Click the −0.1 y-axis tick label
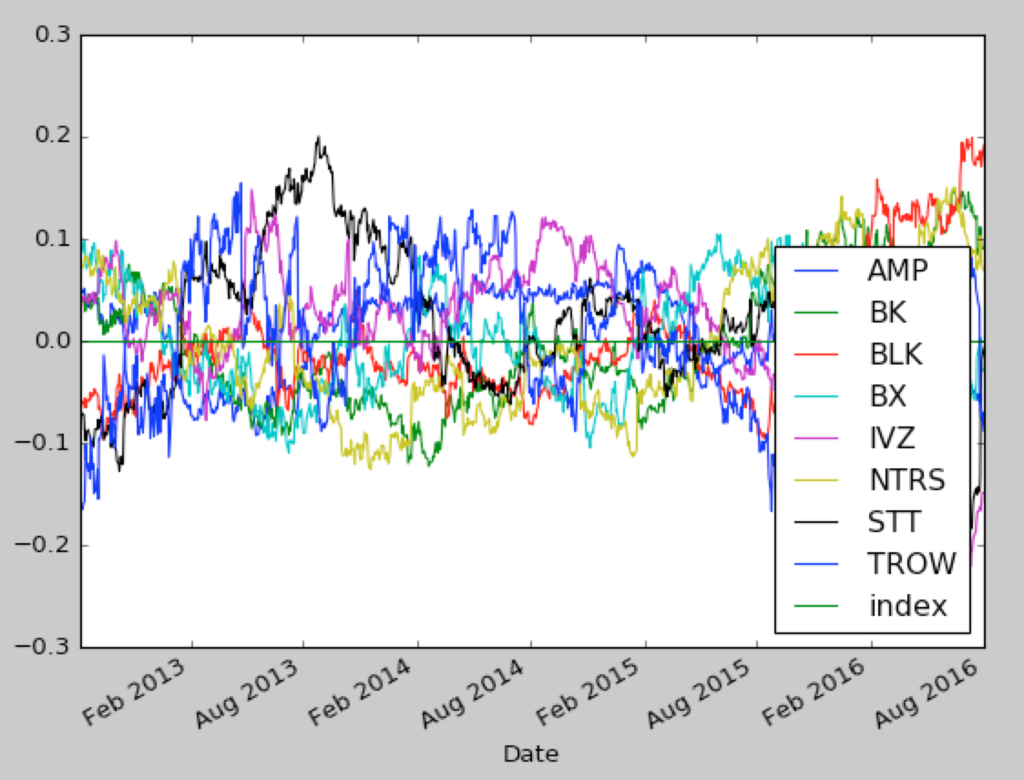 tap(43, 443)
